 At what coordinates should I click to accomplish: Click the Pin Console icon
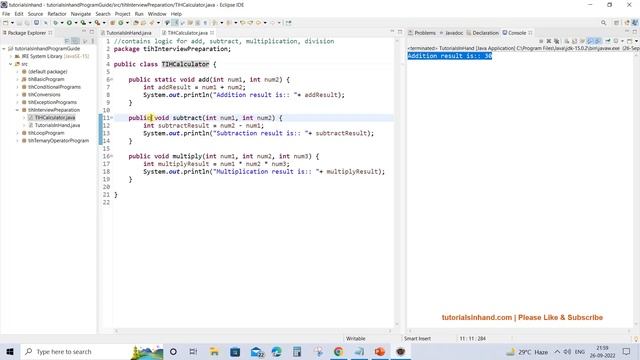tap(608, 41)
